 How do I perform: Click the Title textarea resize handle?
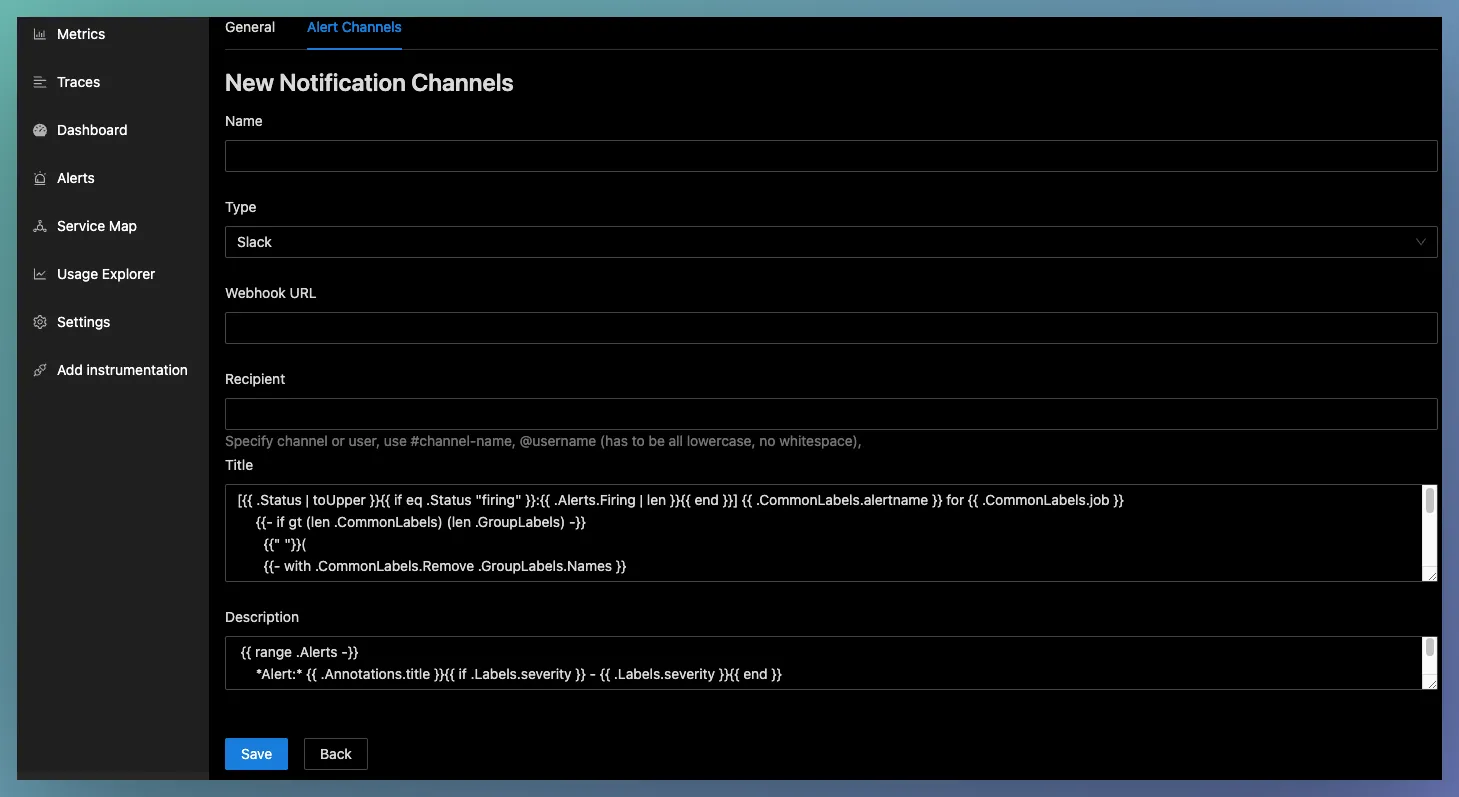pyautogui.click(x=1431, y=575)
